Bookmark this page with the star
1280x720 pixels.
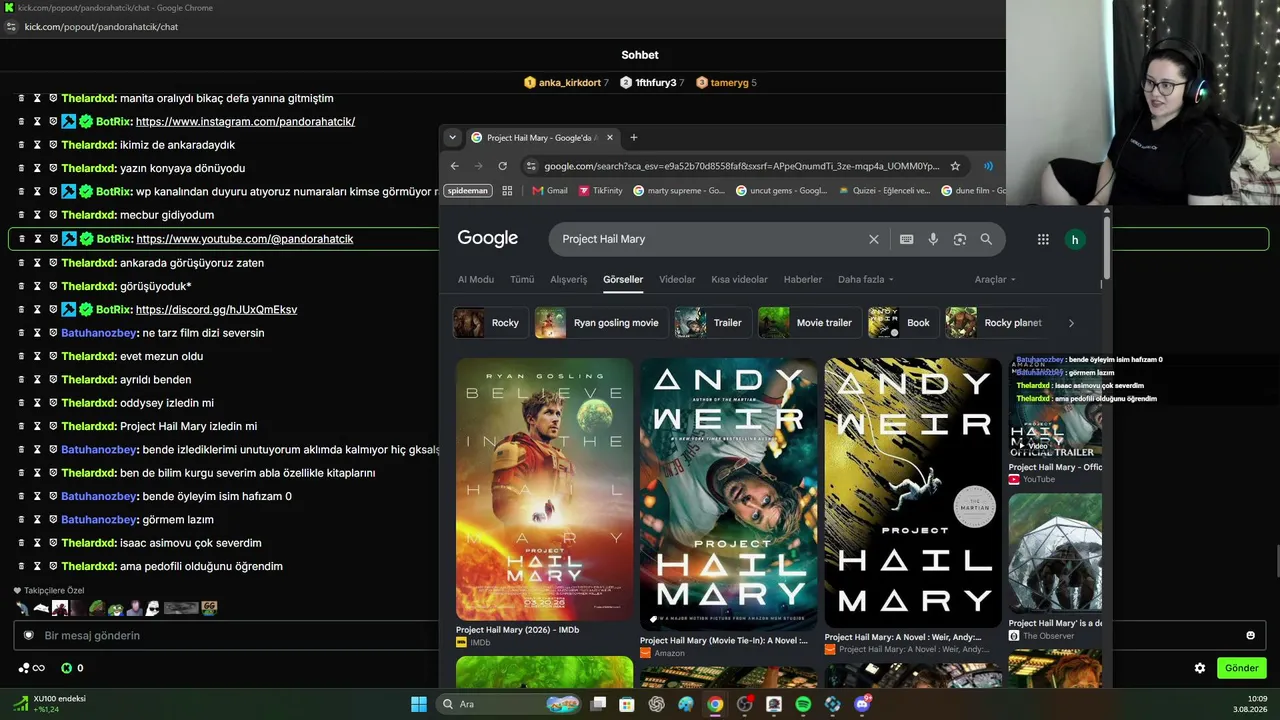pos(955,166)
